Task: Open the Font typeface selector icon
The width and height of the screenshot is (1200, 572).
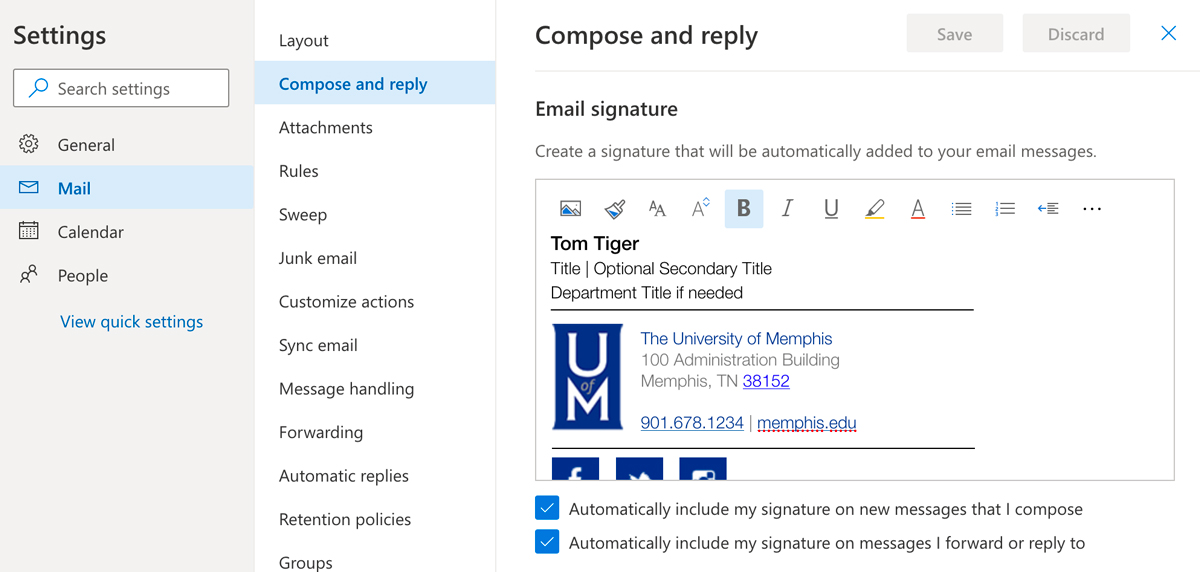Action: pos(657,209)
